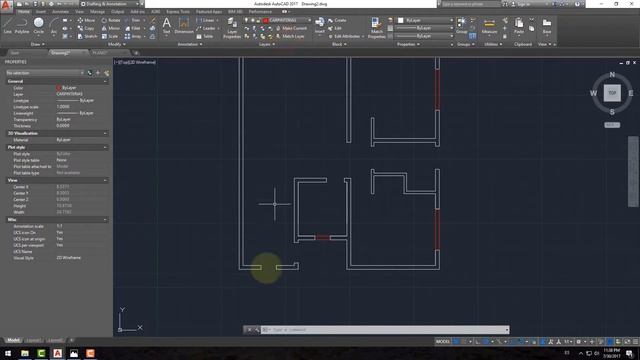Screen dimensions: 640x360
Task: Expand the Modify panel
Action: click(x=116, y=44)
